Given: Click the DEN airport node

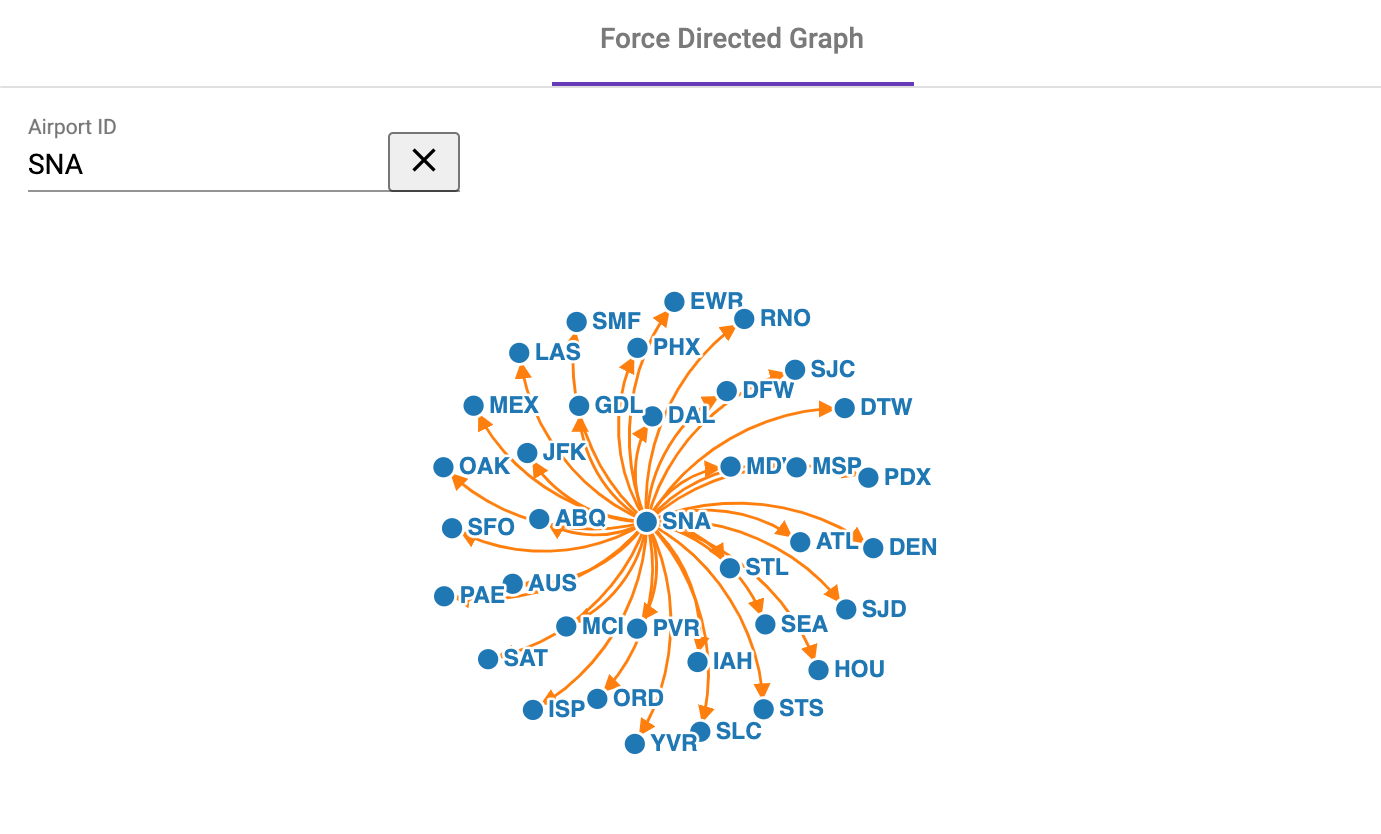Looking at the screenshot, I should tap(873, 548).
